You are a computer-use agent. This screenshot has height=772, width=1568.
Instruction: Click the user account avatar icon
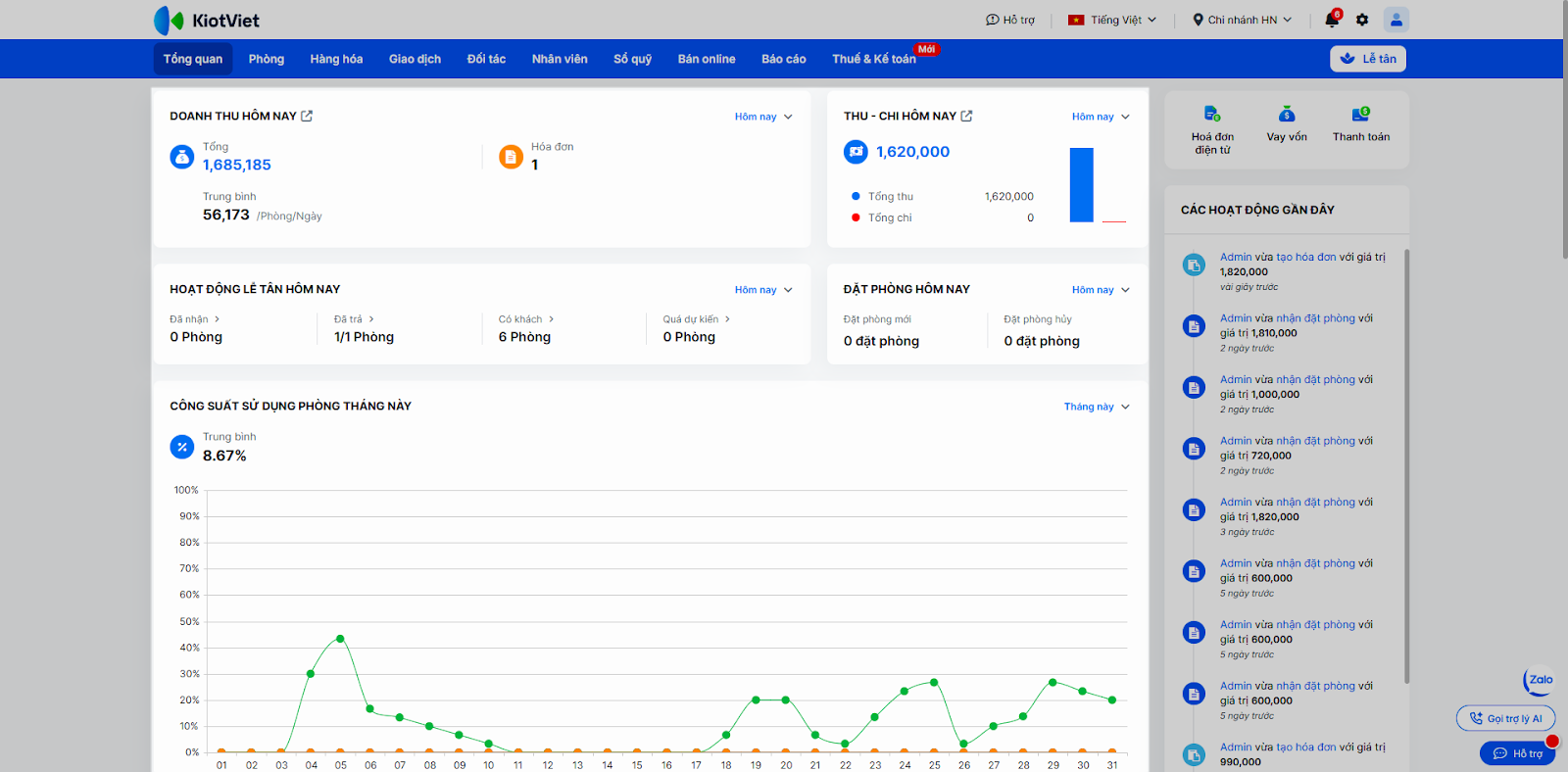pos(1396,20)
